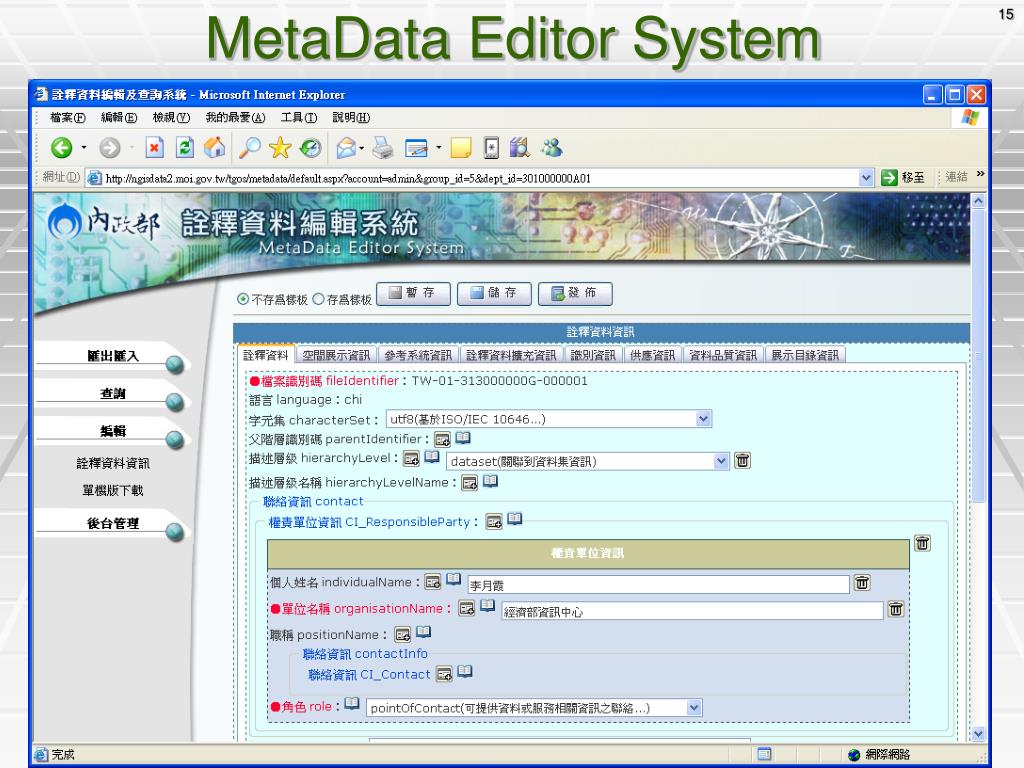Click the 詮釋資料資訊 sidebar link
The image size is (1024, 768).
pos(112,464)
